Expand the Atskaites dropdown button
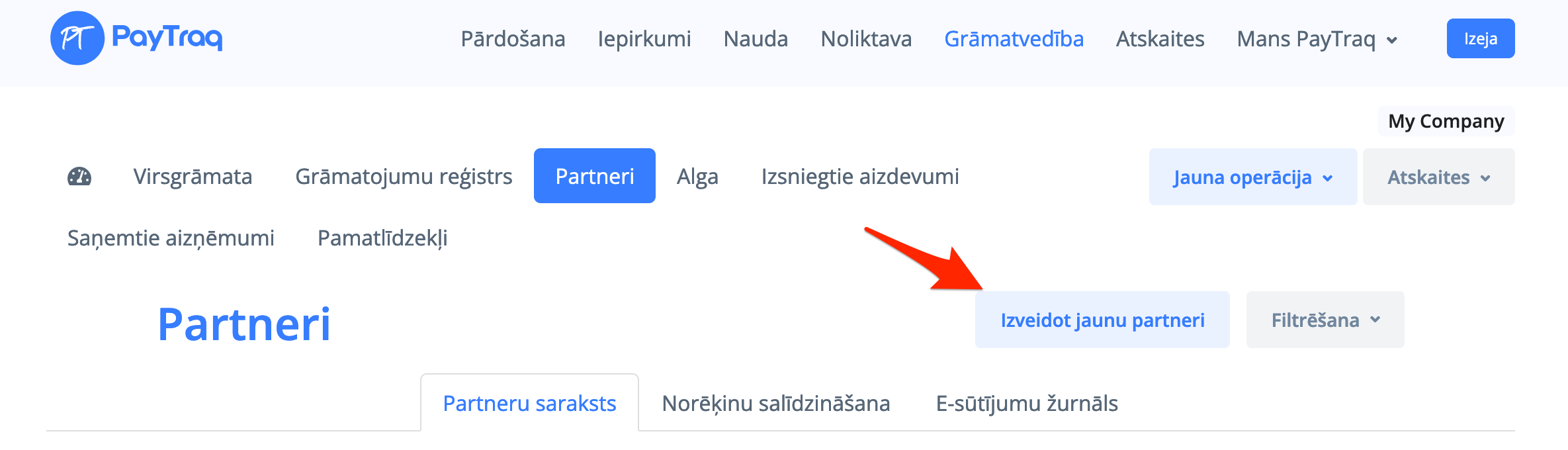The height and width of the screenshot is (450, 1568). (x=1438, y=177)
